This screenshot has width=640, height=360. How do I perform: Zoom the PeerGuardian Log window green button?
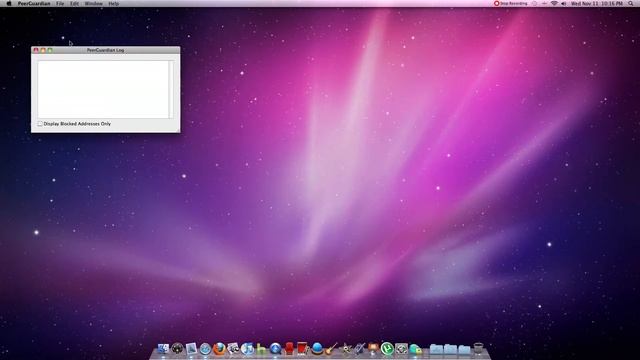pos(50,50)
